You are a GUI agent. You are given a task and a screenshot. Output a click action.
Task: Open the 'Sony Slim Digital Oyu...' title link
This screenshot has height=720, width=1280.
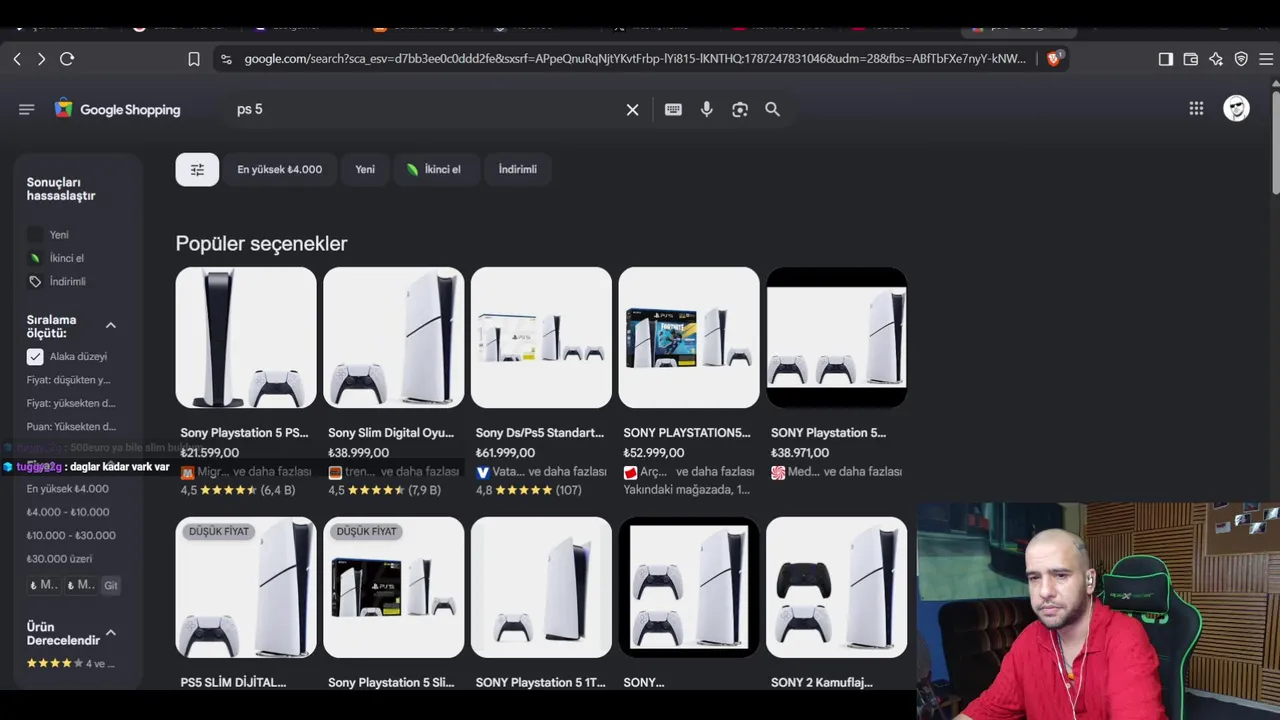391,433
